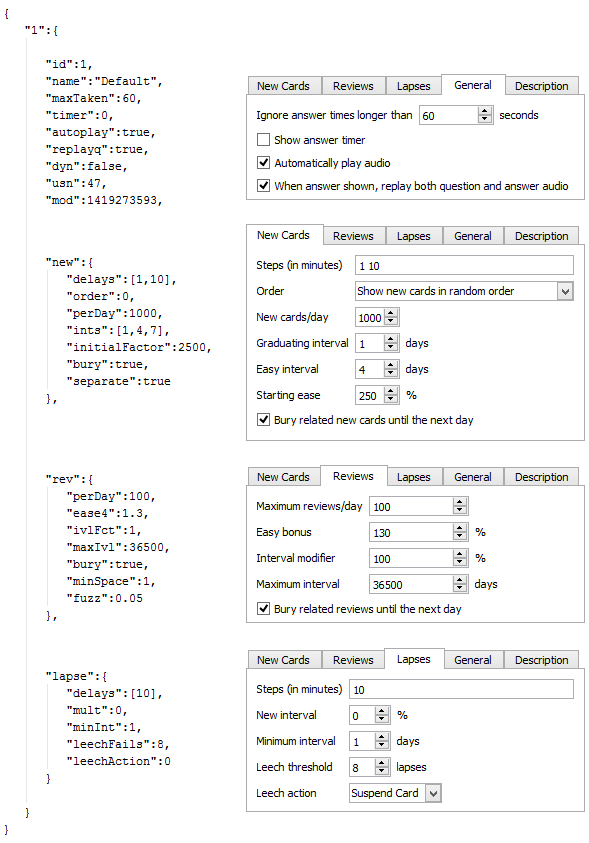
Task: Click the JSON line "maxTaken":60
Action: 94,98
